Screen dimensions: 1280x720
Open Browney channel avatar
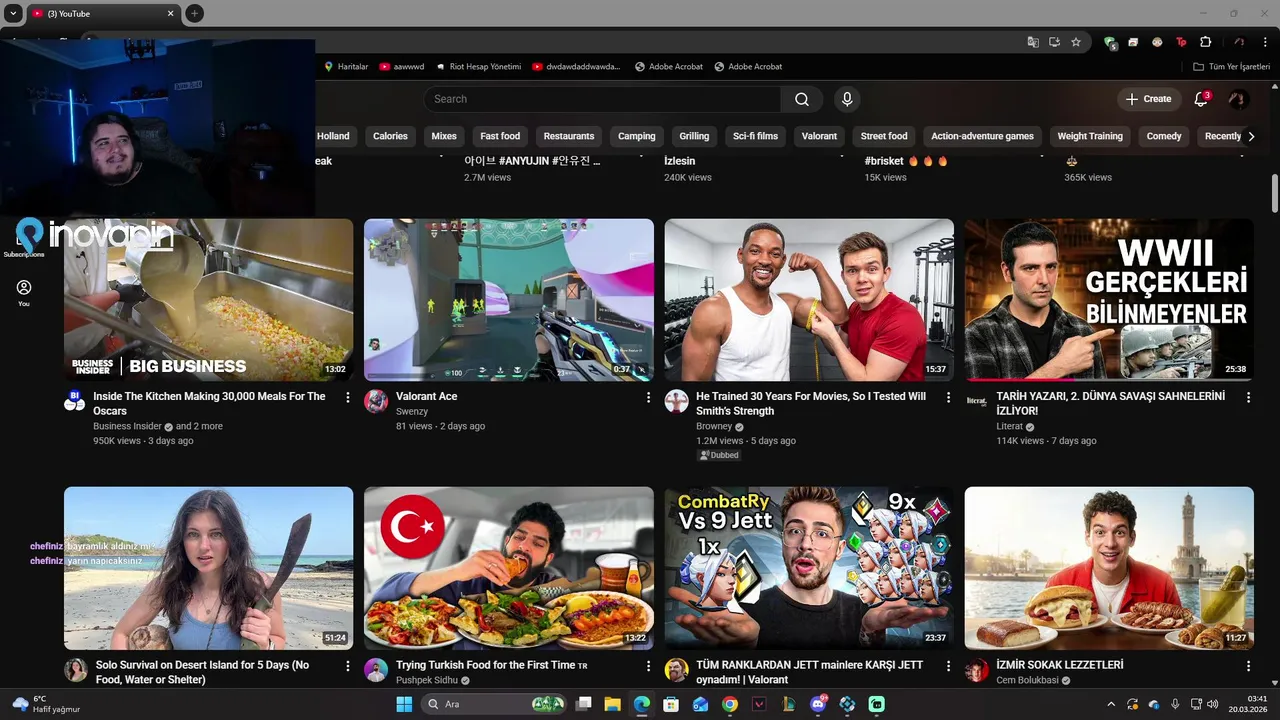676,401
